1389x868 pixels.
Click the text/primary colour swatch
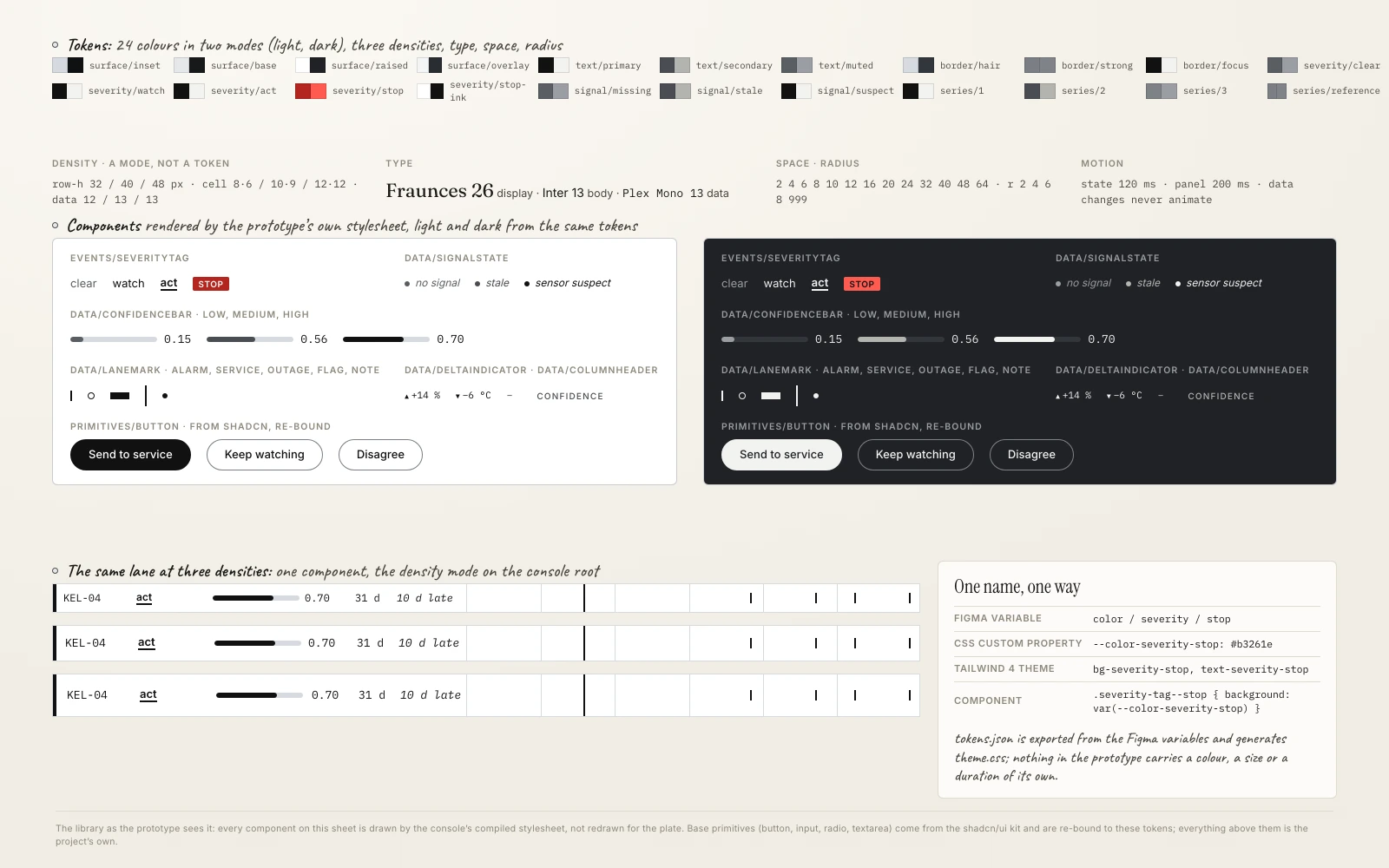pyautogui.click(x=554, y=65)
